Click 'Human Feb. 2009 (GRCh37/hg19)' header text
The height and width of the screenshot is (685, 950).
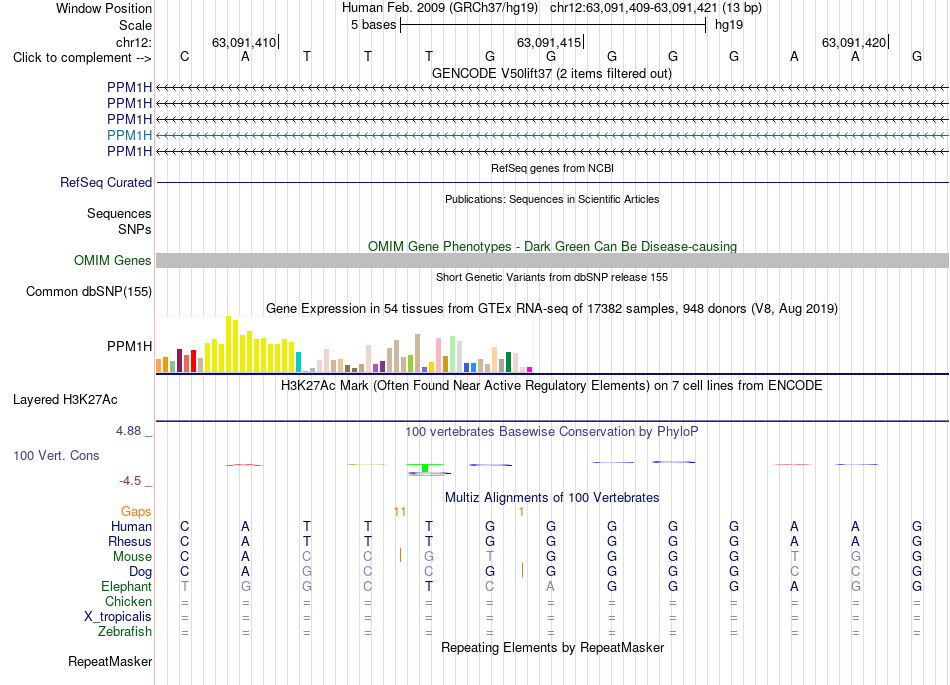click(x=440, y=8)
